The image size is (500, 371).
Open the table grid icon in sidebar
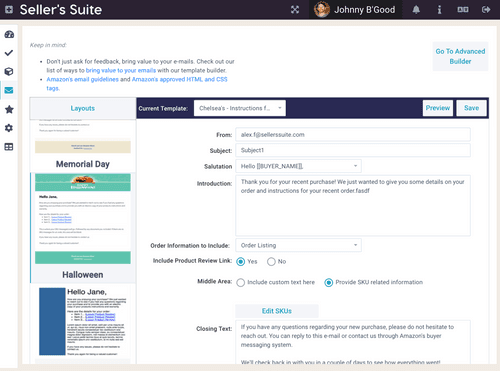pos(9,147)
